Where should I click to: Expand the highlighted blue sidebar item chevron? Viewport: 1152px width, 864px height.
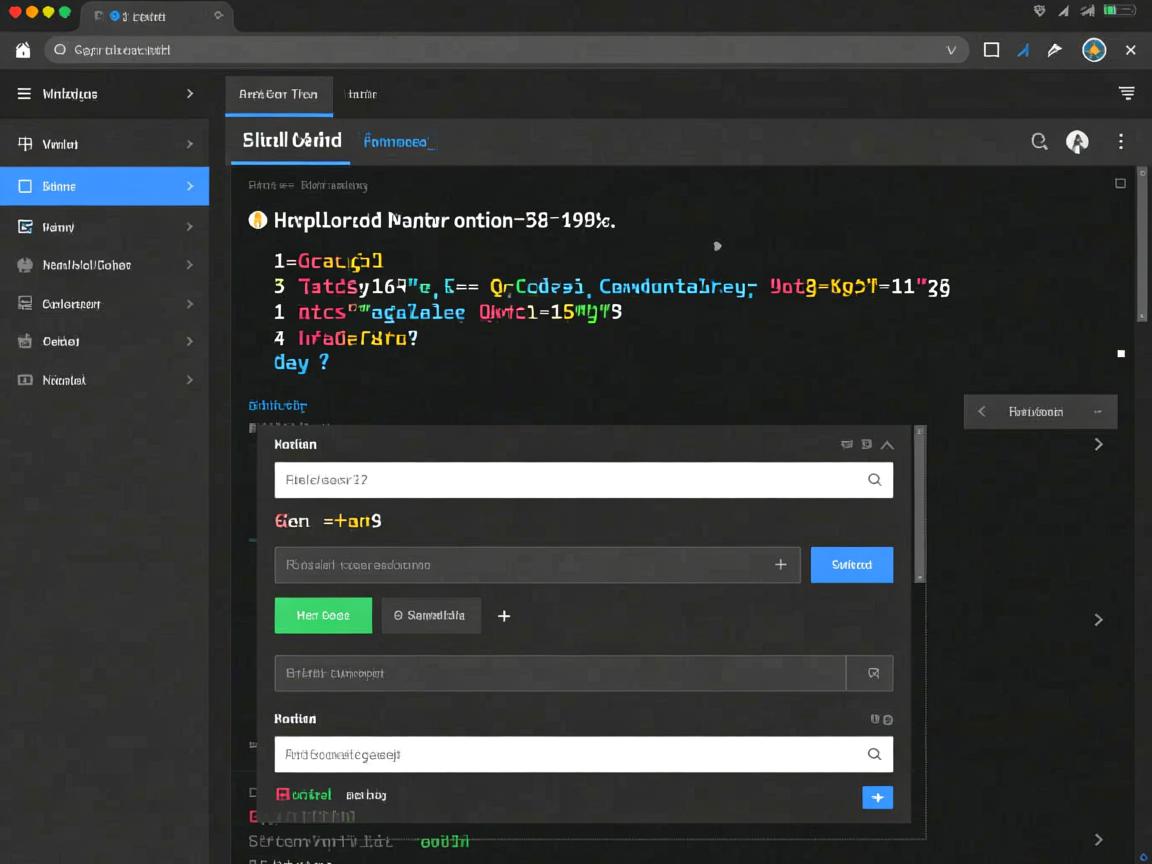click(190, 186)
